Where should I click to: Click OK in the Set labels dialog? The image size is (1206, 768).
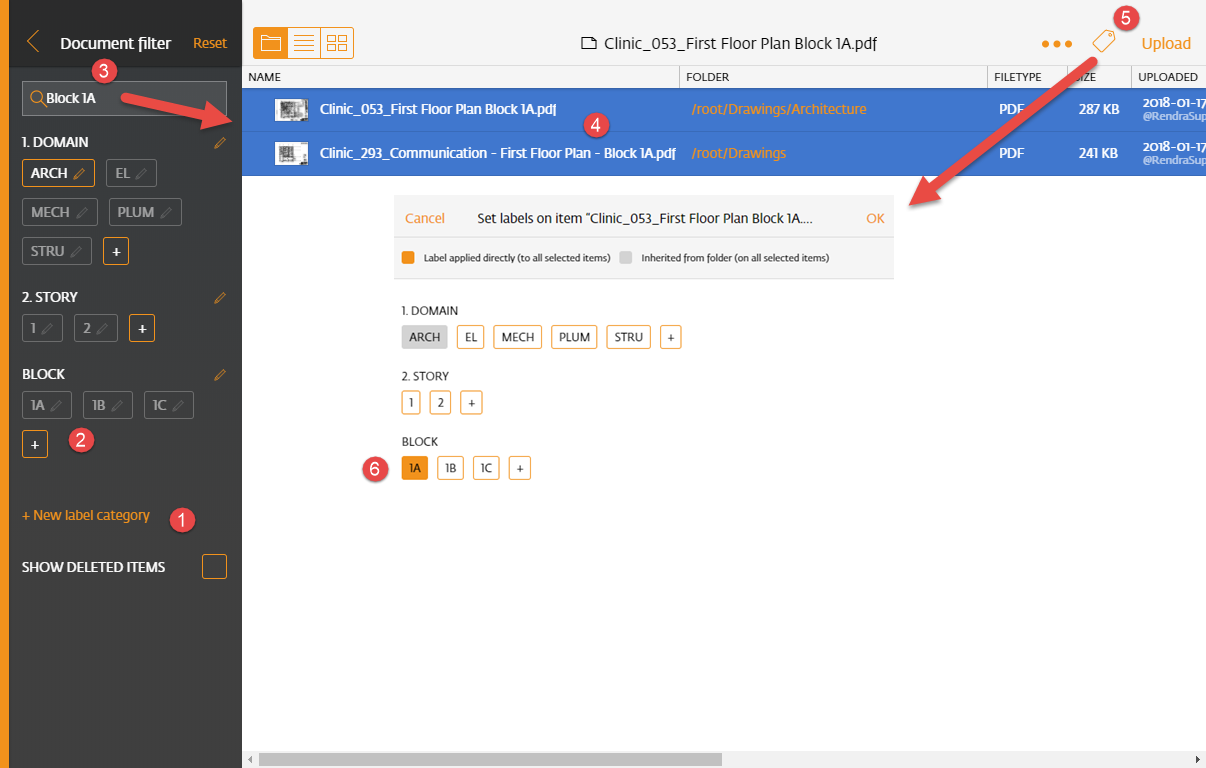coord(875,218)
